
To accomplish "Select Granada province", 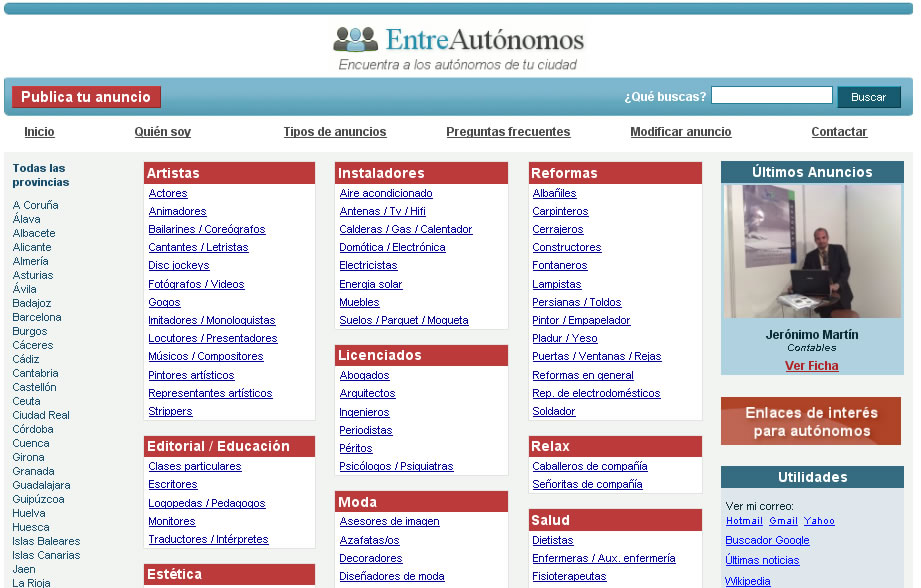I will (x=33, y=471).
